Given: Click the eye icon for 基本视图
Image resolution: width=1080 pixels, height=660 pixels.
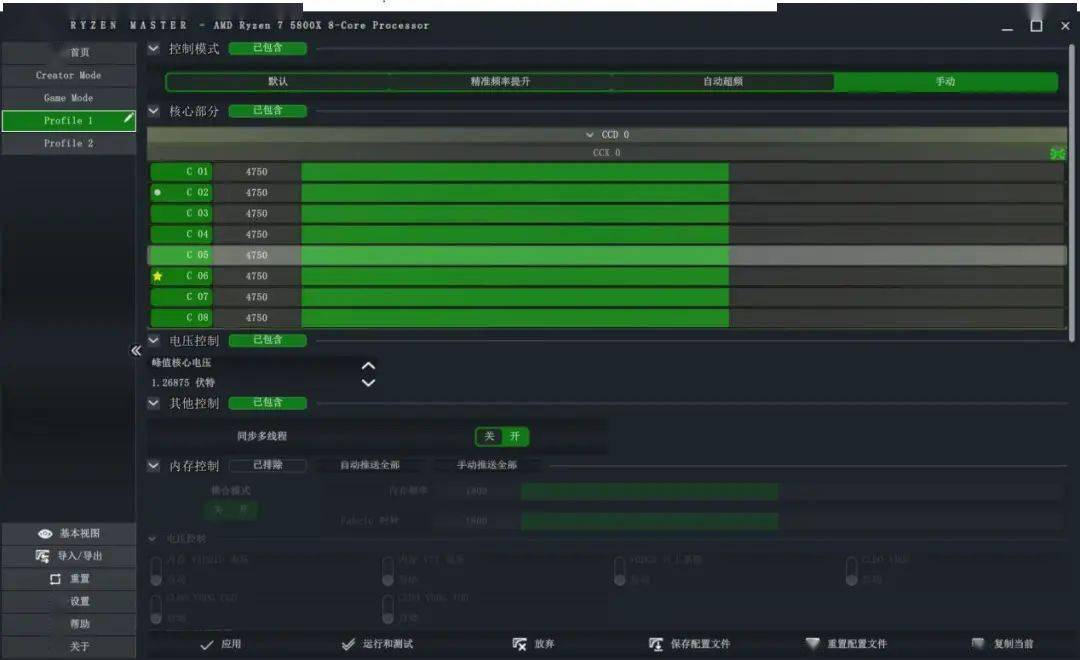Looking at the screenshot, I should click(45, 533).
